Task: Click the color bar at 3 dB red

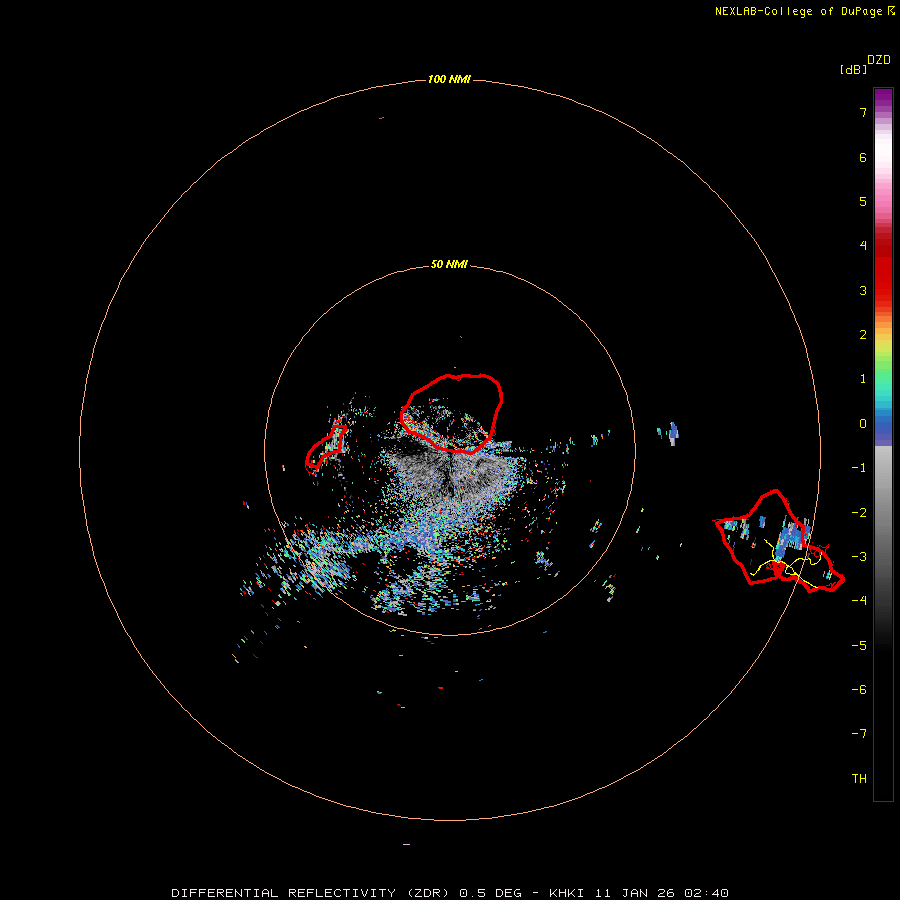Action: click(883, 290)
